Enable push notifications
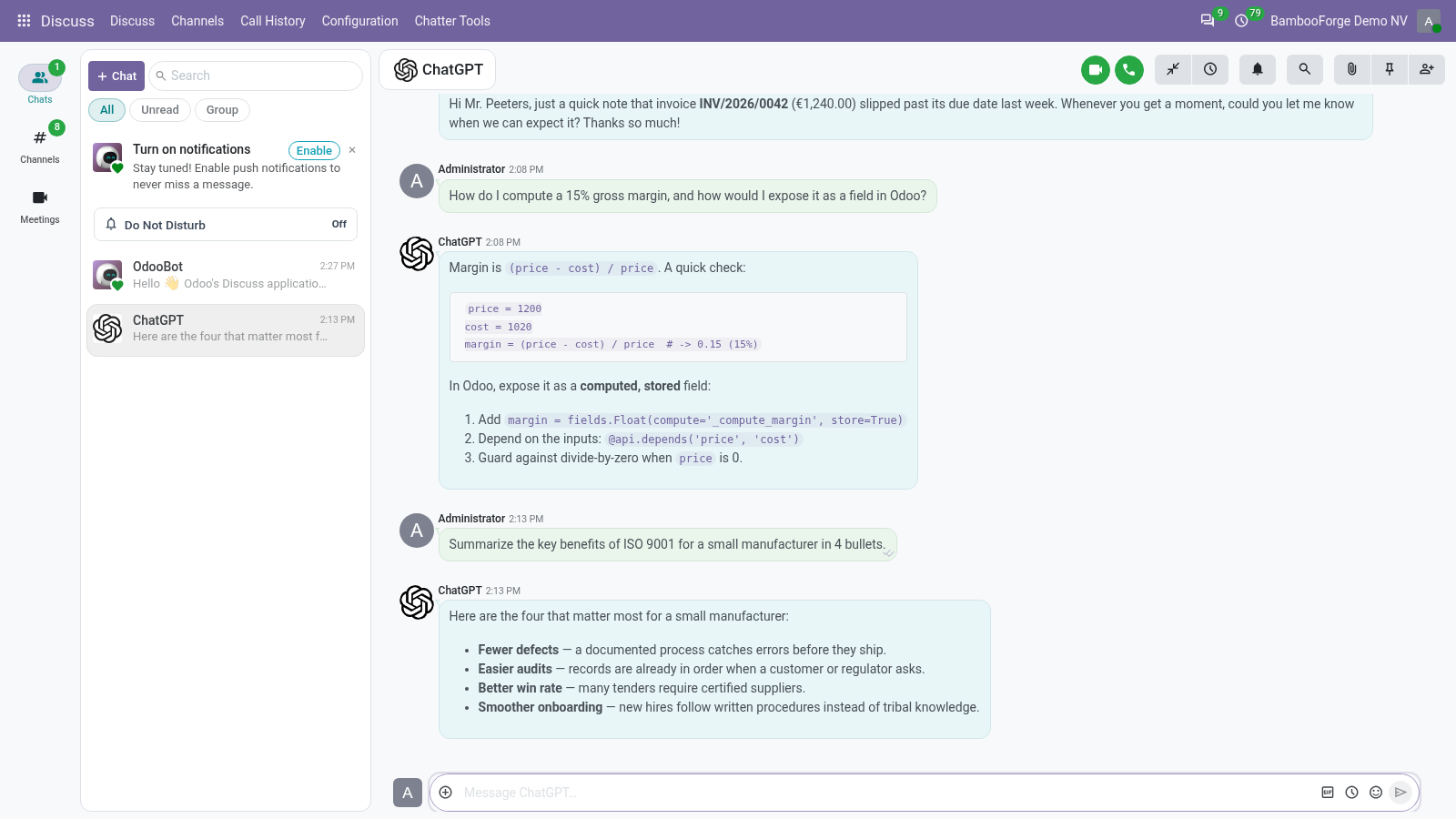 pyautogui.click(x=314, y=151)
